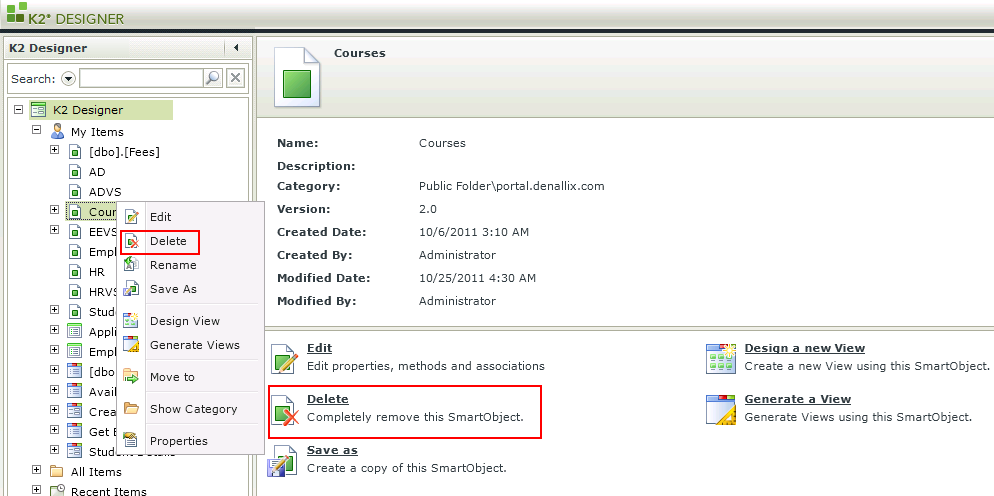
Task: Click the large Save as icon
Action: tap(283, 461)
